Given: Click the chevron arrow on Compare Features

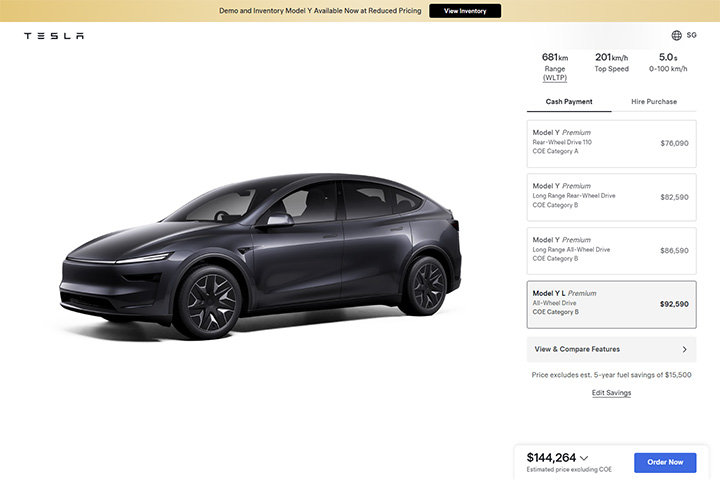Looking at the screenshot, I should [x=685, y=349].
